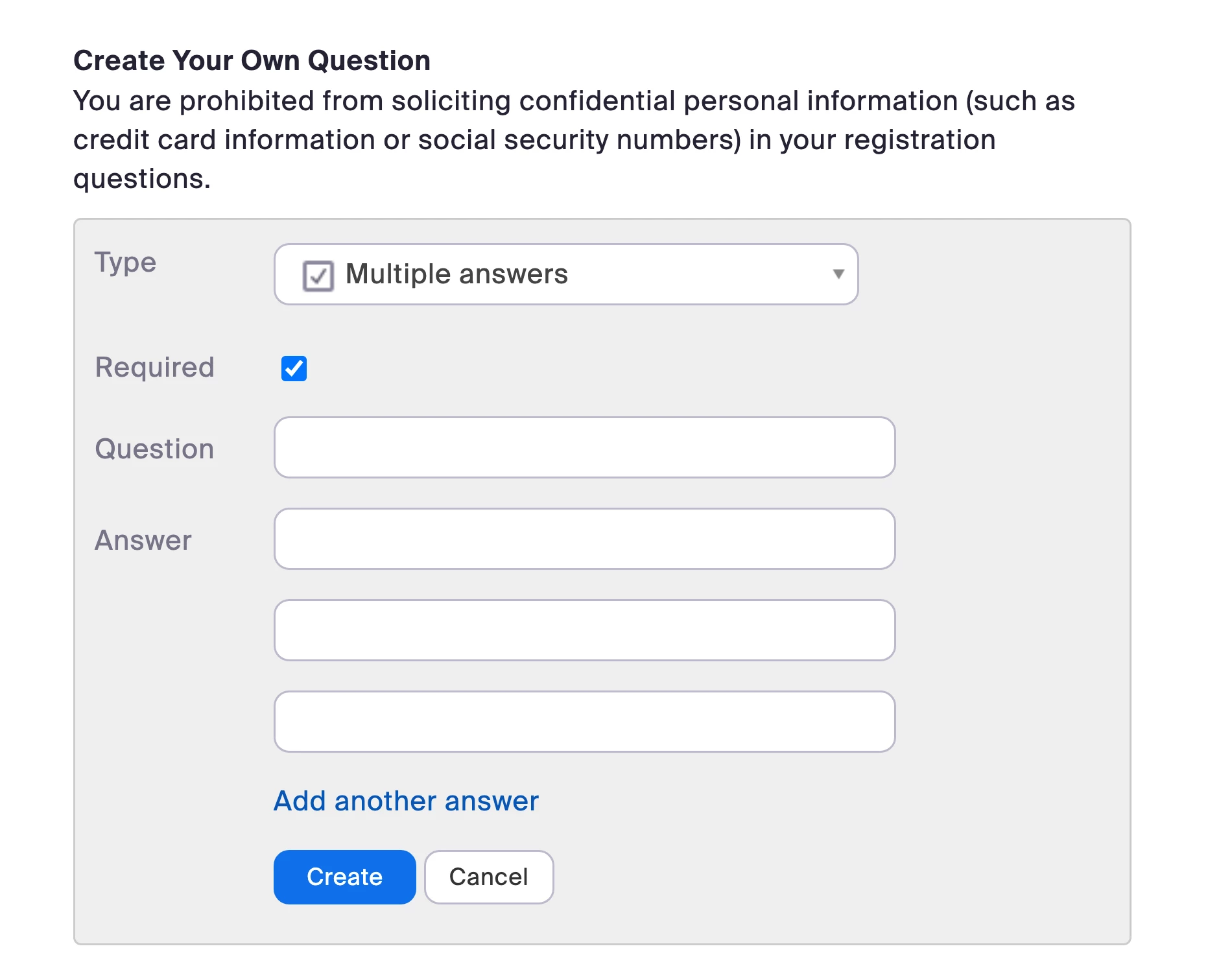The height and width of the screenshot is (979, 1232).
Task: Click the 'Create Your Own Question' heading
Action: 252,61
